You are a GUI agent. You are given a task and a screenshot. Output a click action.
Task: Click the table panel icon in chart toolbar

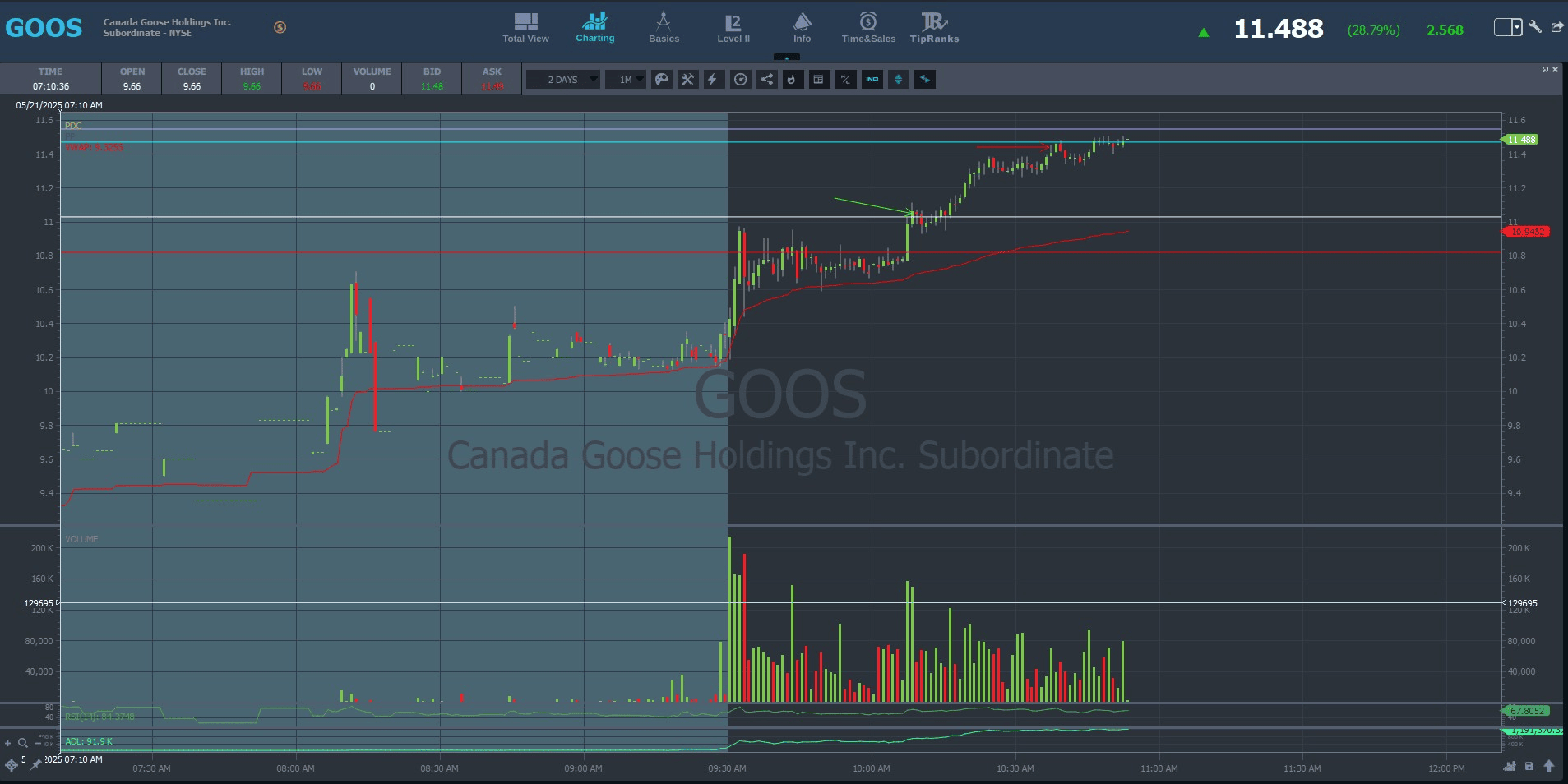[x=819, y=80]
